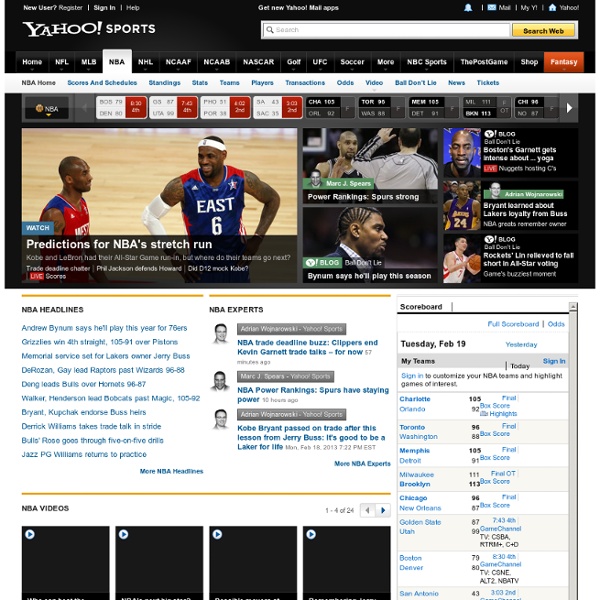Open Mail via envelope icon

(x=490, y=7)
